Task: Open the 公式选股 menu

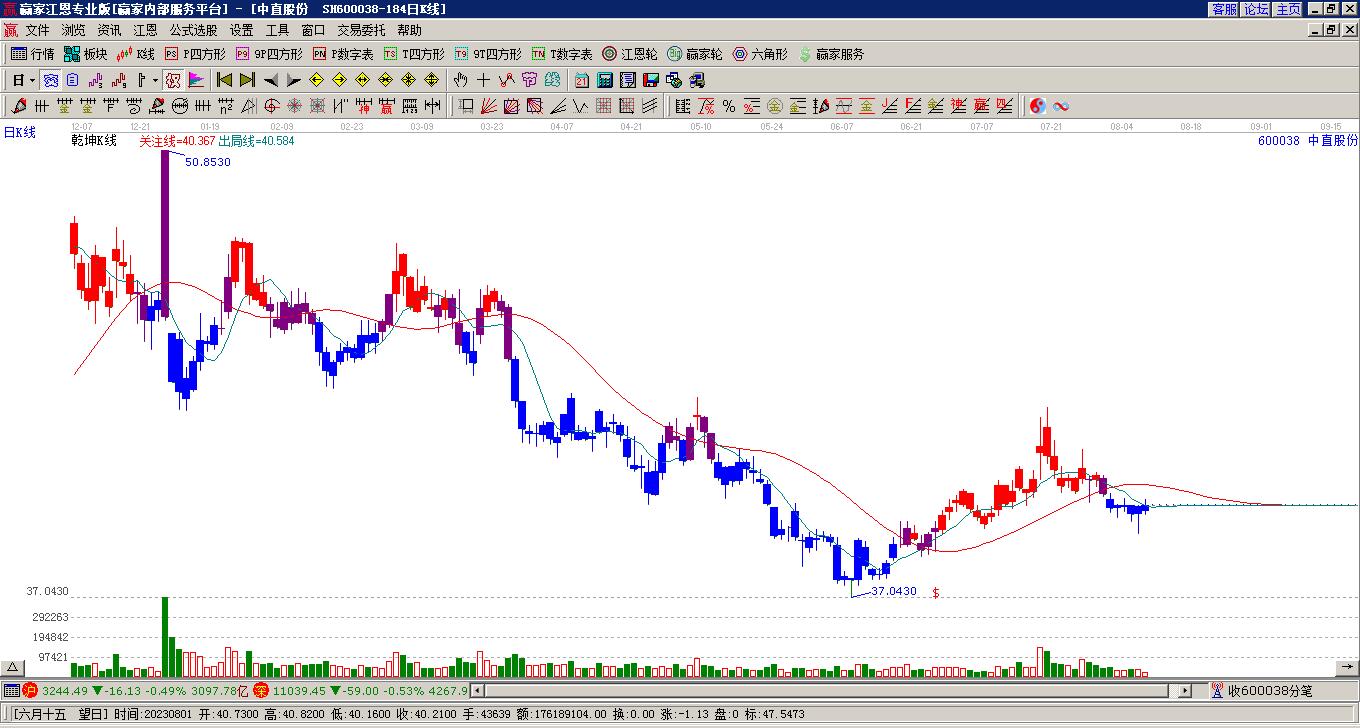Action: pos(194,30)
